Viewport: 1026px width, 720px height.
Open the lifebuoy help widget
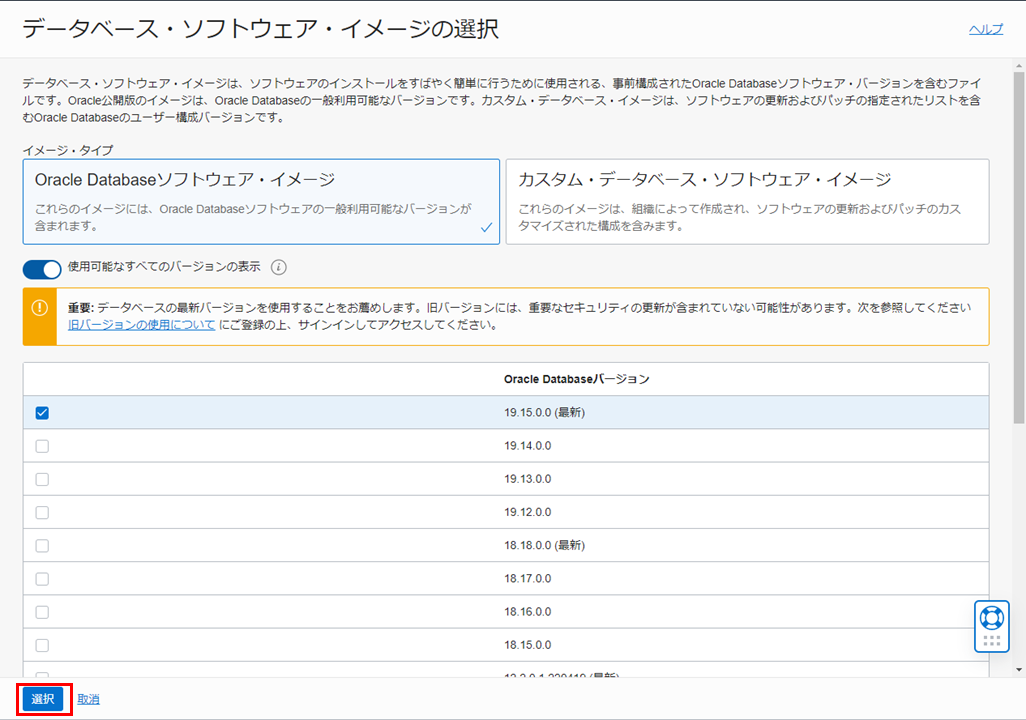(x=991, y=617)
